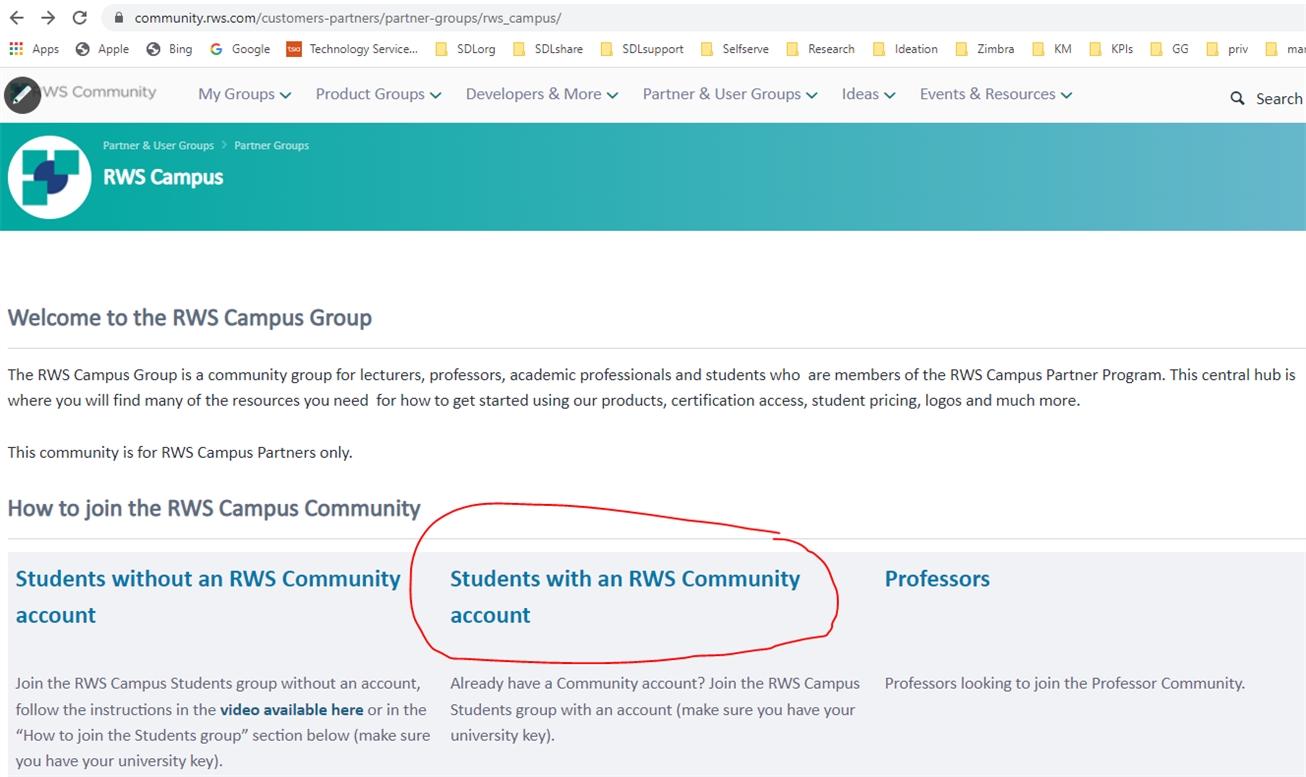This screenshot has height=777, width=1306.
Task: Expand the Product Groups dropdown
Action: [x=378, y=94]
